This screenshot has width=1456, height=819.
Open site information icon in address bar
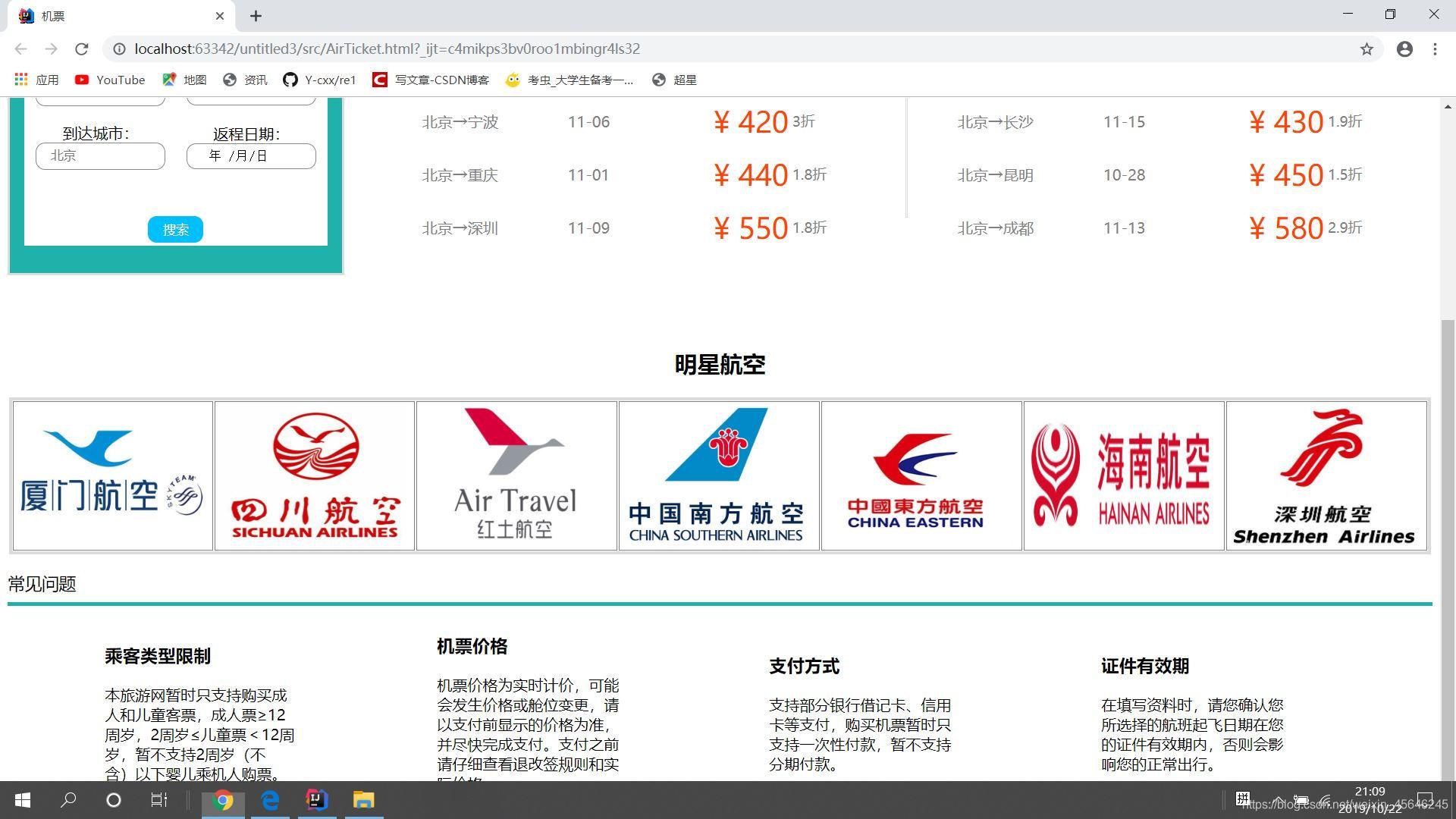(119, 49)
